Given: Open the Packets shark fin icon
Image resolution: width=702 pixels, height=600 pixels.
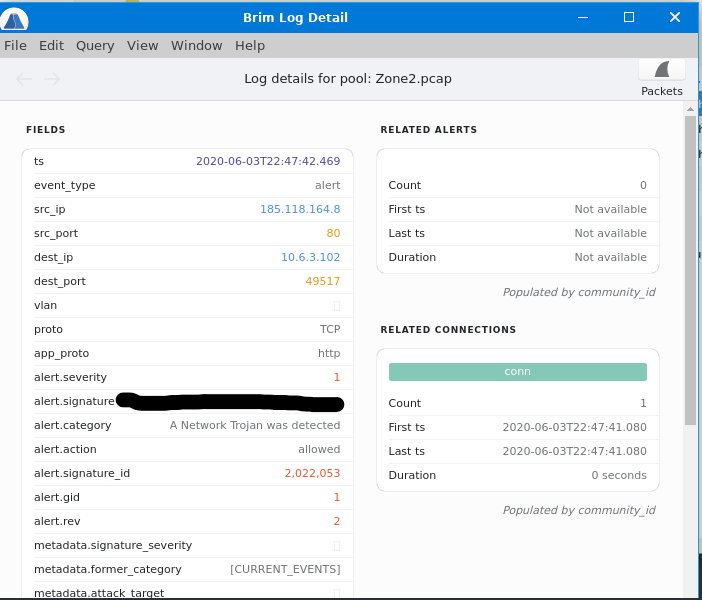Looking at the screenshot, I should pyautogui.click(x=662, y=70).
